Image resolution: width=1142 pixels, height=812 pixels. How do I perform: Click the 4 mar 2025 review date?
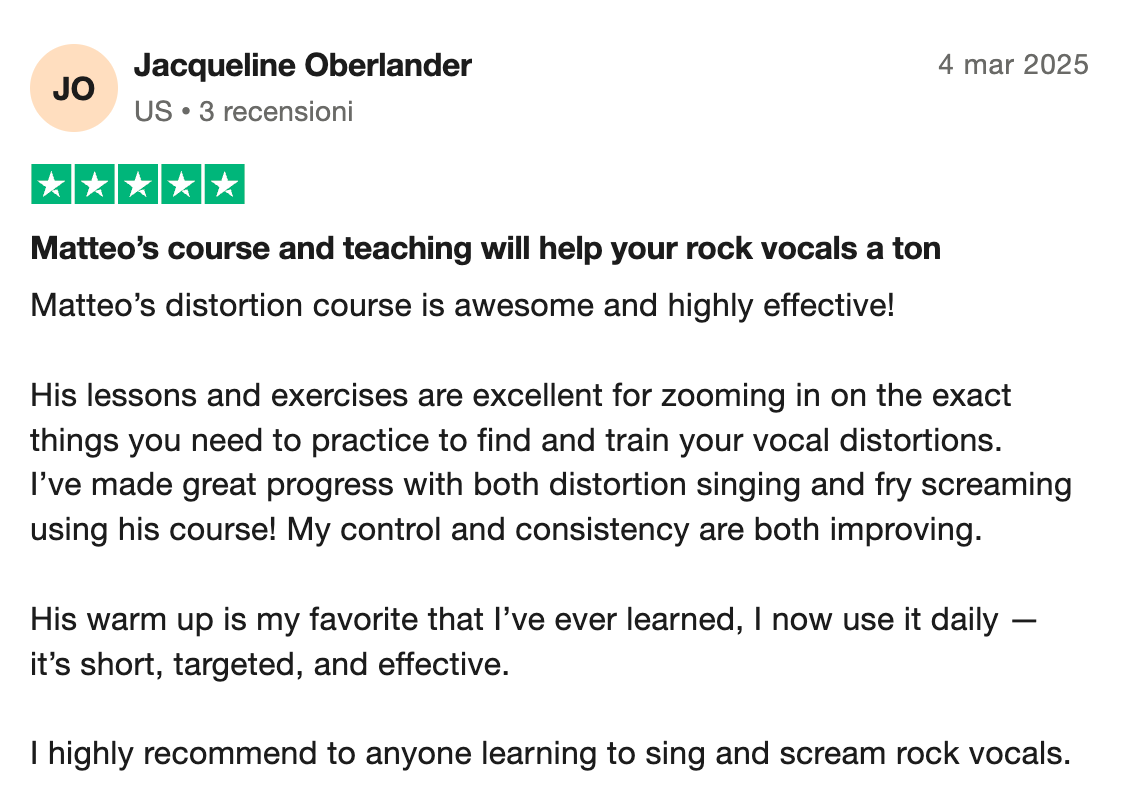click(1013, 65)
